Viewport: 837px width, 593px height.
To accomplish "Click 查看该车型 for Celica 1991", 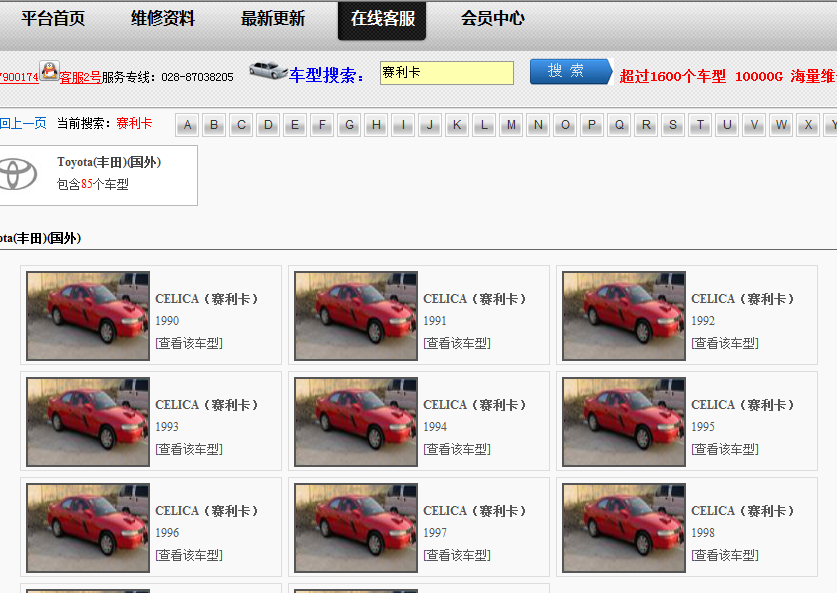I will (457, 343).
